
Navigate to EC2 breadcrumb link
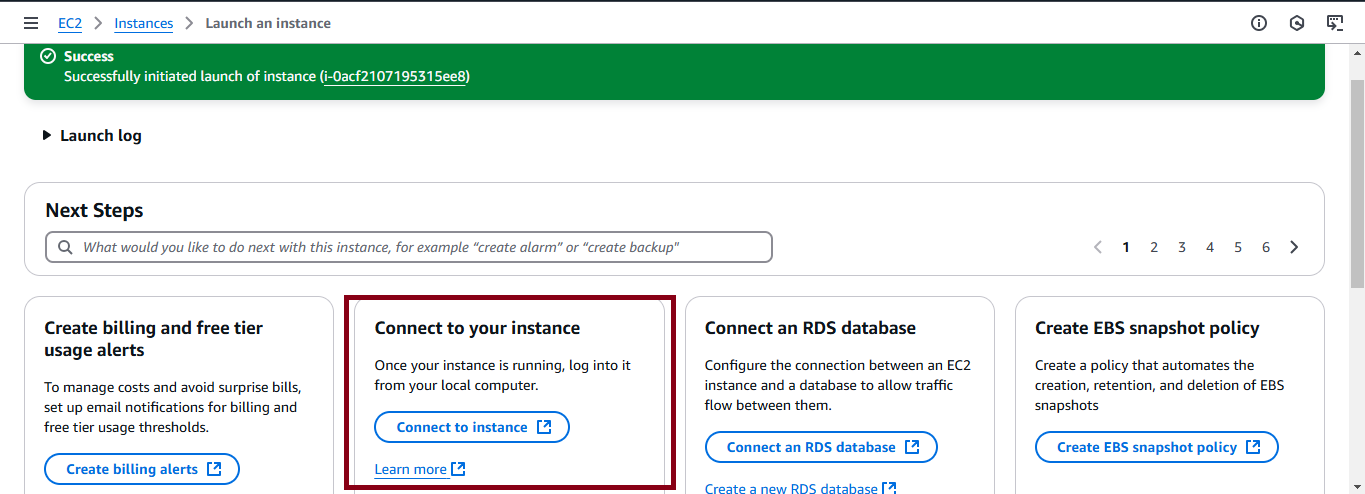point(70,23)
